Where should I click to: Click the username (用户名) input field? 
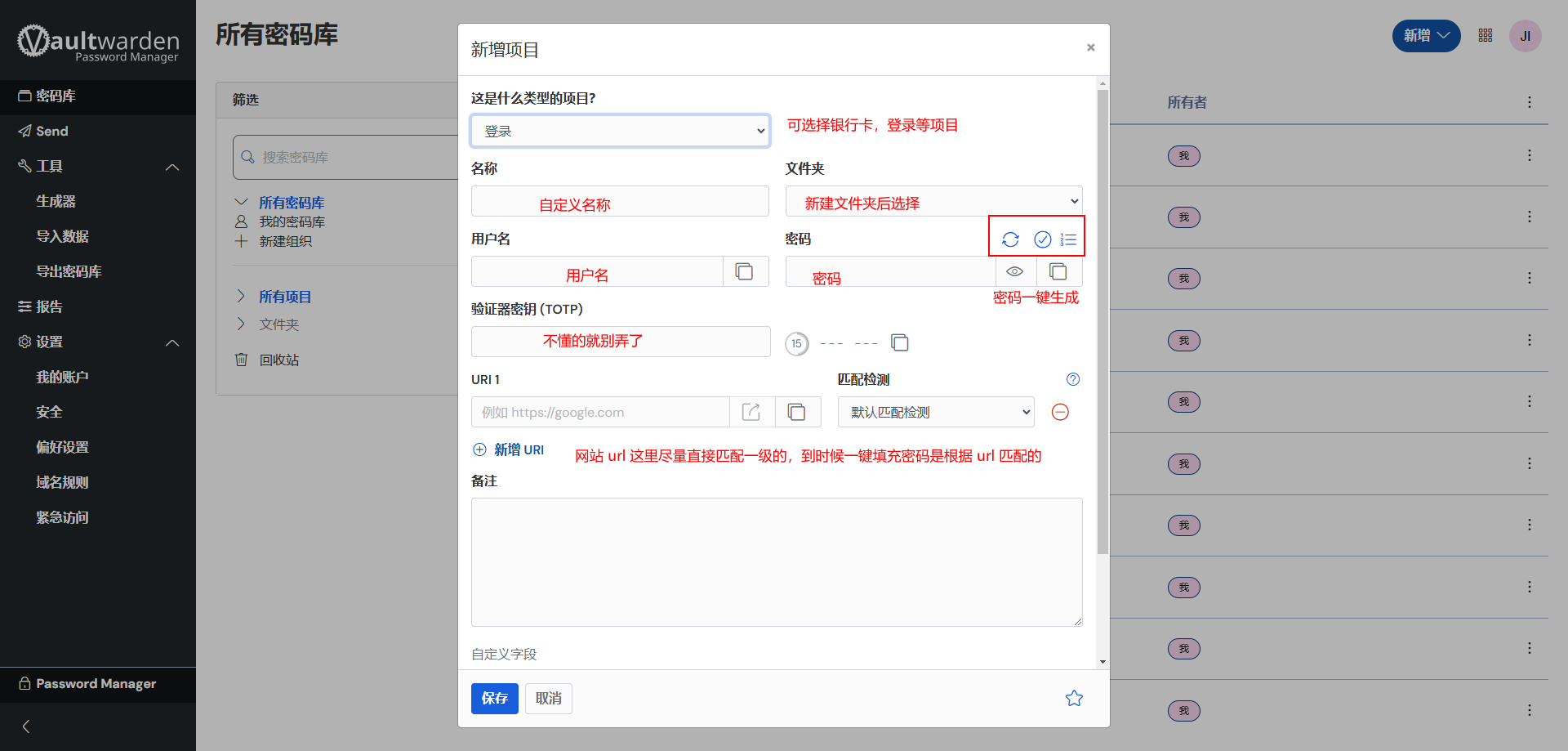point(597,271)
